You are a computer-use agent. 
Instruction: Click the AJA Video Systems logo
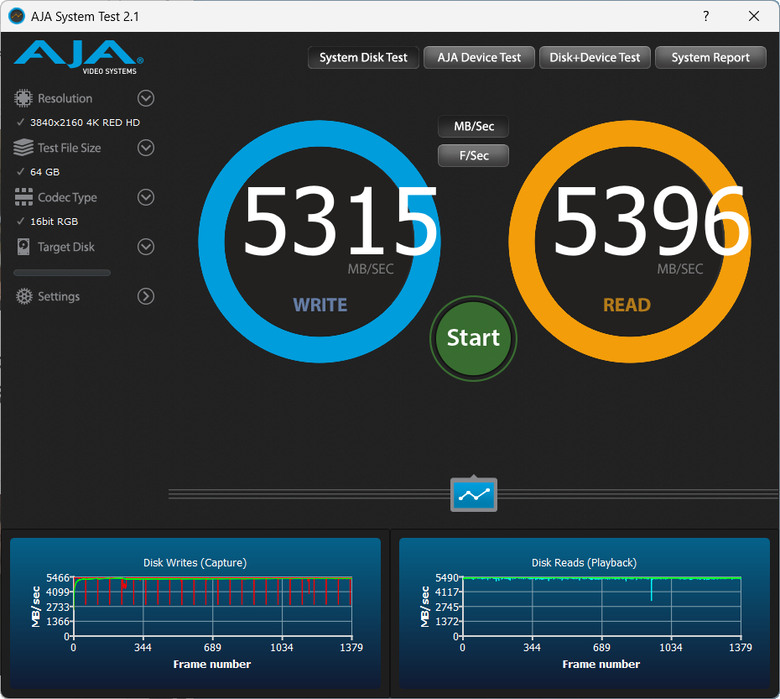coord(79,58)
